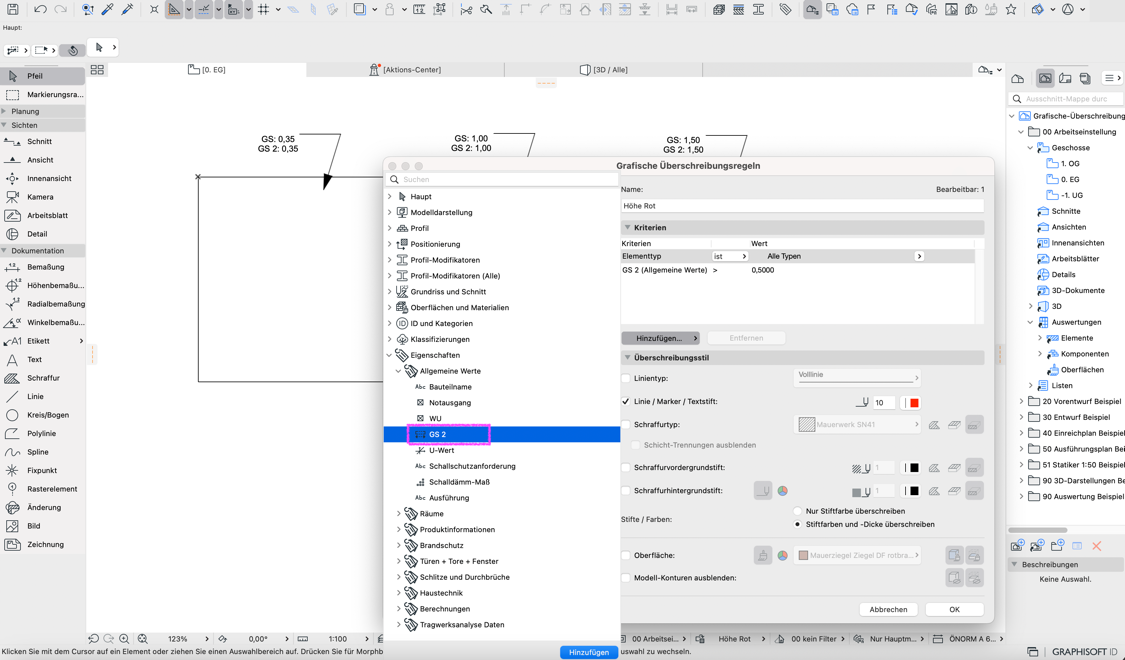The image size is (1125, 660).
Task: Activate the Radialbemaßung tool
Action: [42, 304]
